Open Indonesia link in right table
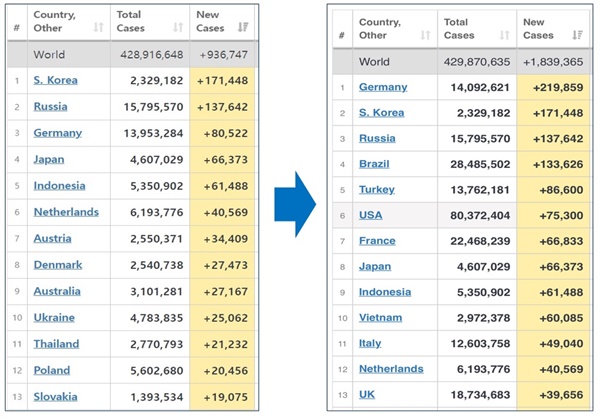The height and width of the screenshot is (419, 600). click(x=385, y=292)
